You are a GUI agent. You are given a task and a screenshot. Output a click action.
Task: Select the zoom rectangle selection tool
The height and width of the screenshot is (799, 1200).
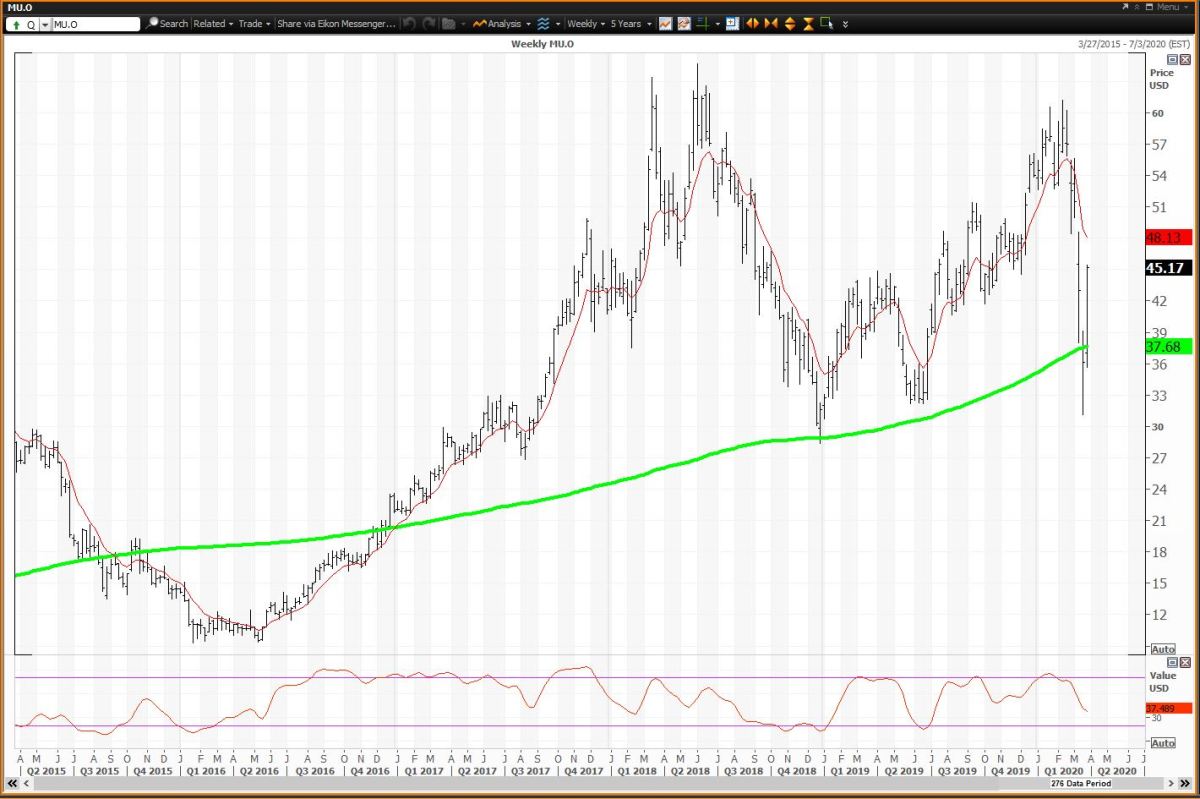tap(827, 22)
